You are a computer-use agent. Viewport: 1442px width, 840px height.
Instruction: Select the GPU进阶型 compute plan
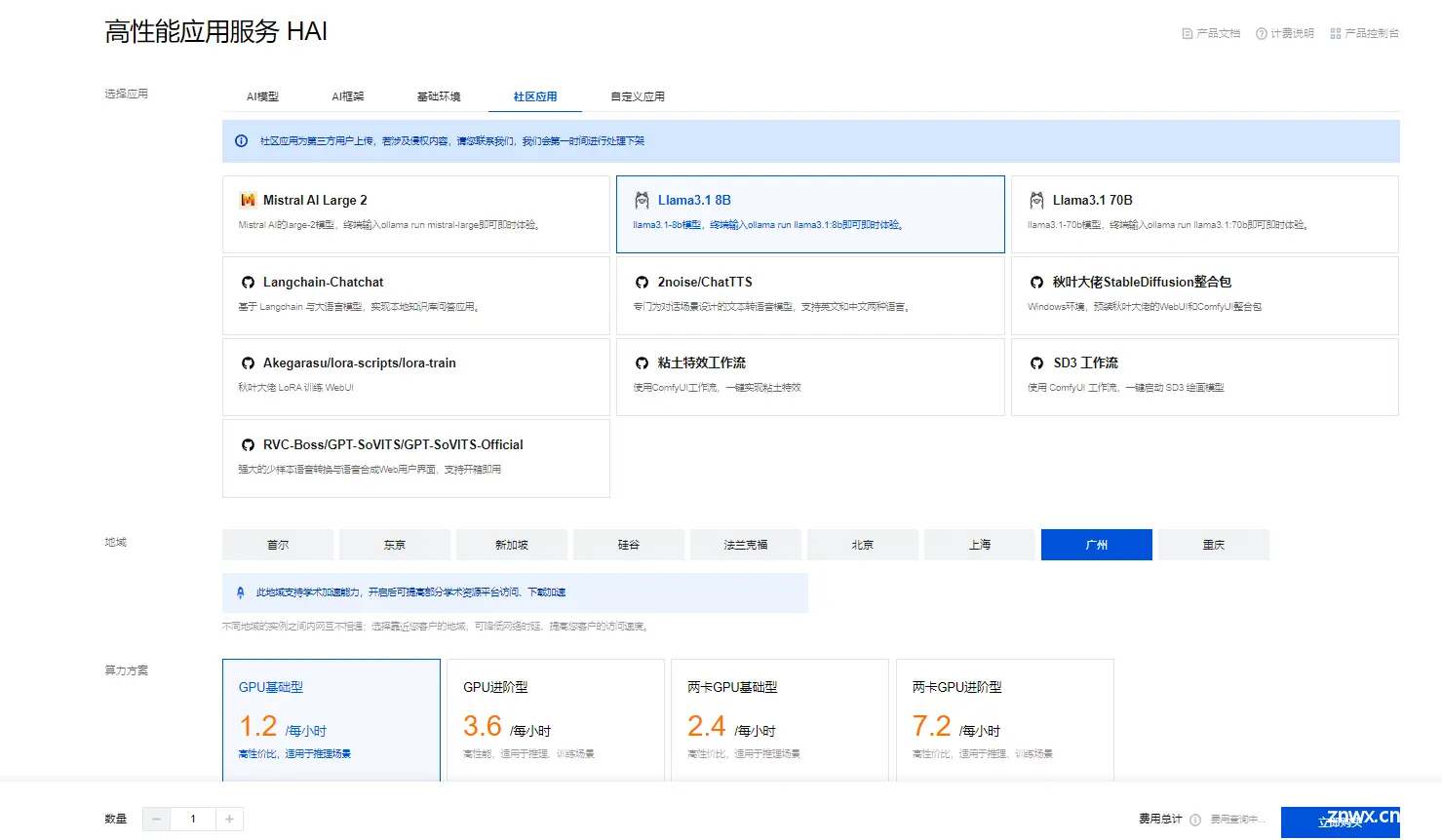[x=556, y=720]
